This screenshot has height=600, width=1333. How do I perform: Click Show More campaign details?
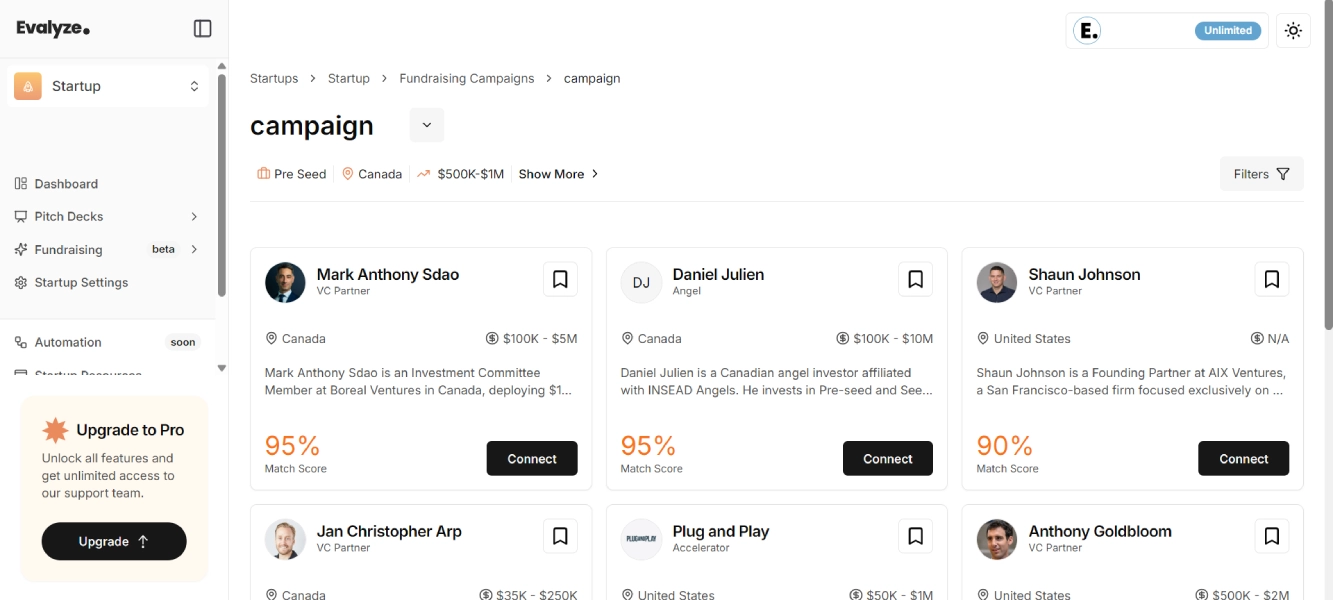(558, 174)
